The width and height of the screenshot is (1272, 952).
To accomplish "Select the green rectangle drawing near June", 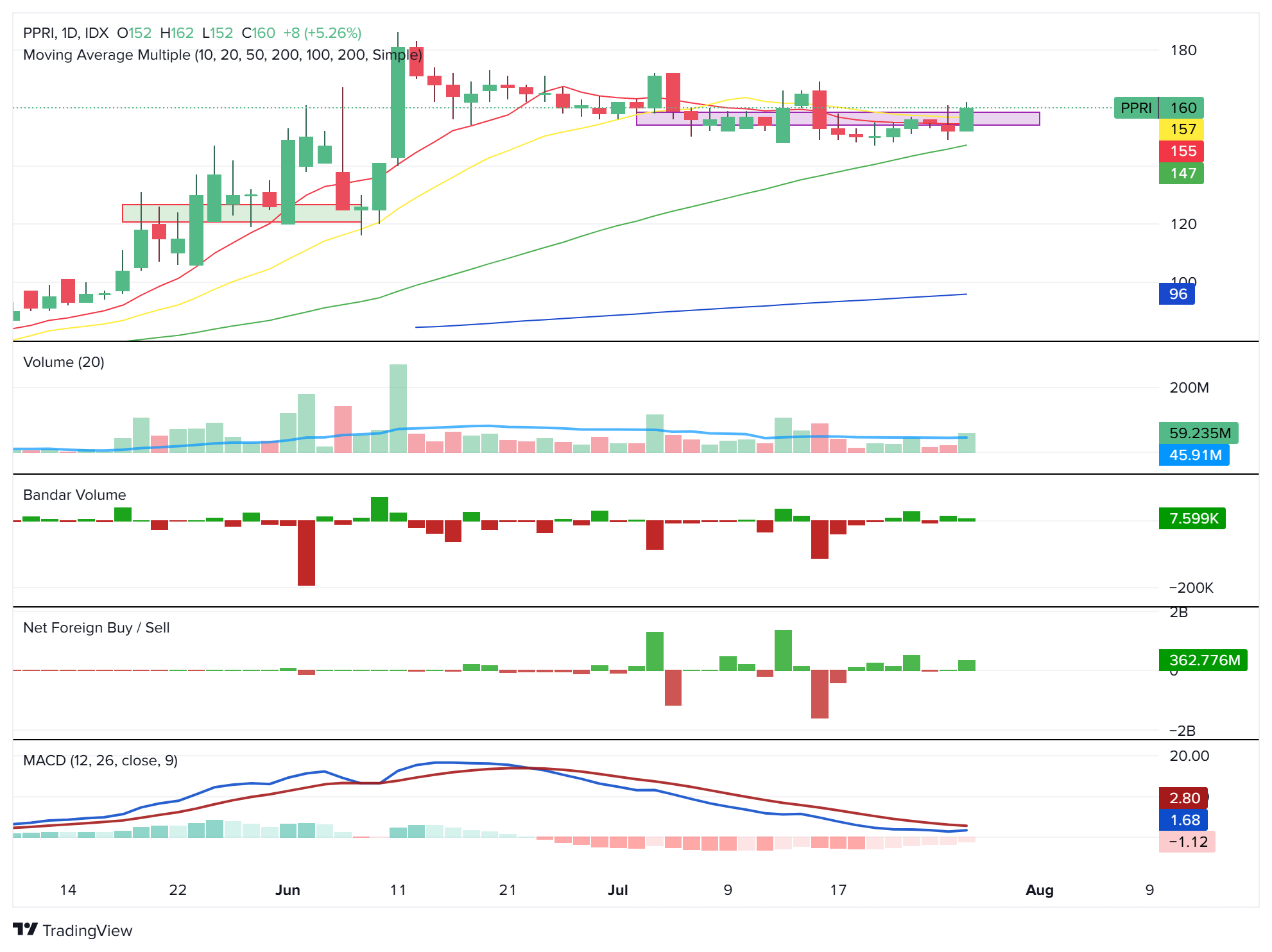I will click(x=241, y=213).
